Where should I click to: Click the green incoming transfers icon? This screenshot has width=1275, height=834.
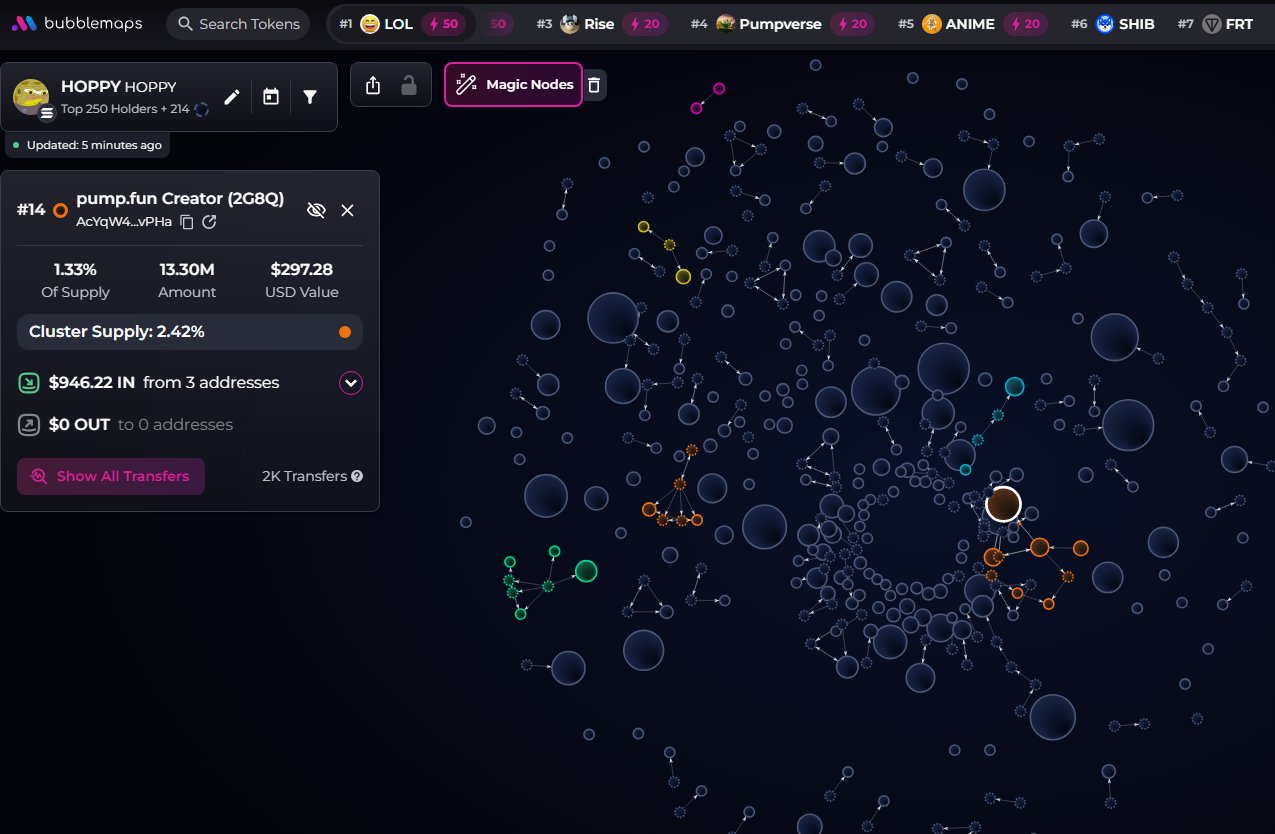pos(29,383)
